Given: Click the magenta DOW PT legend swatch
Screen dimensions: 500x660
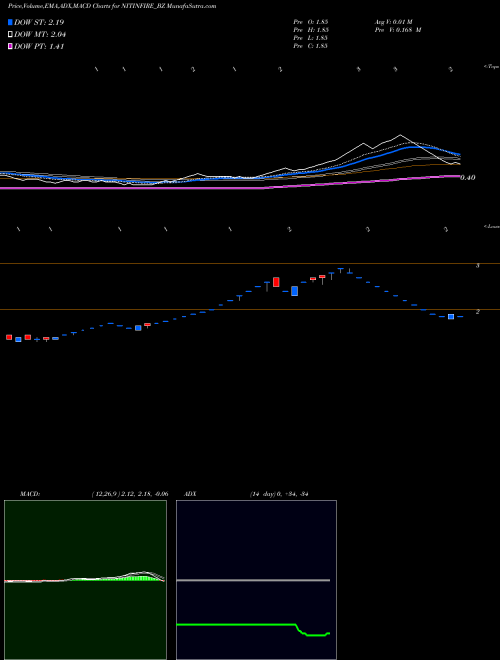Looking at the screenshot, I should 10,46.
